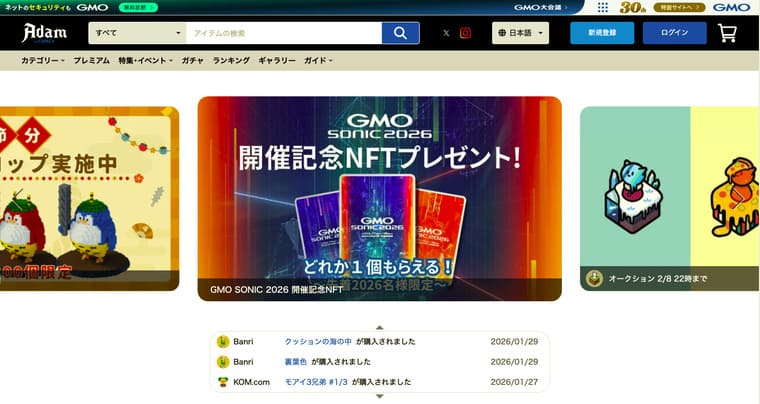Open the GMO SONIC 2026 NFT banner
The image size is (760, 404).
(x=380, y=199)
